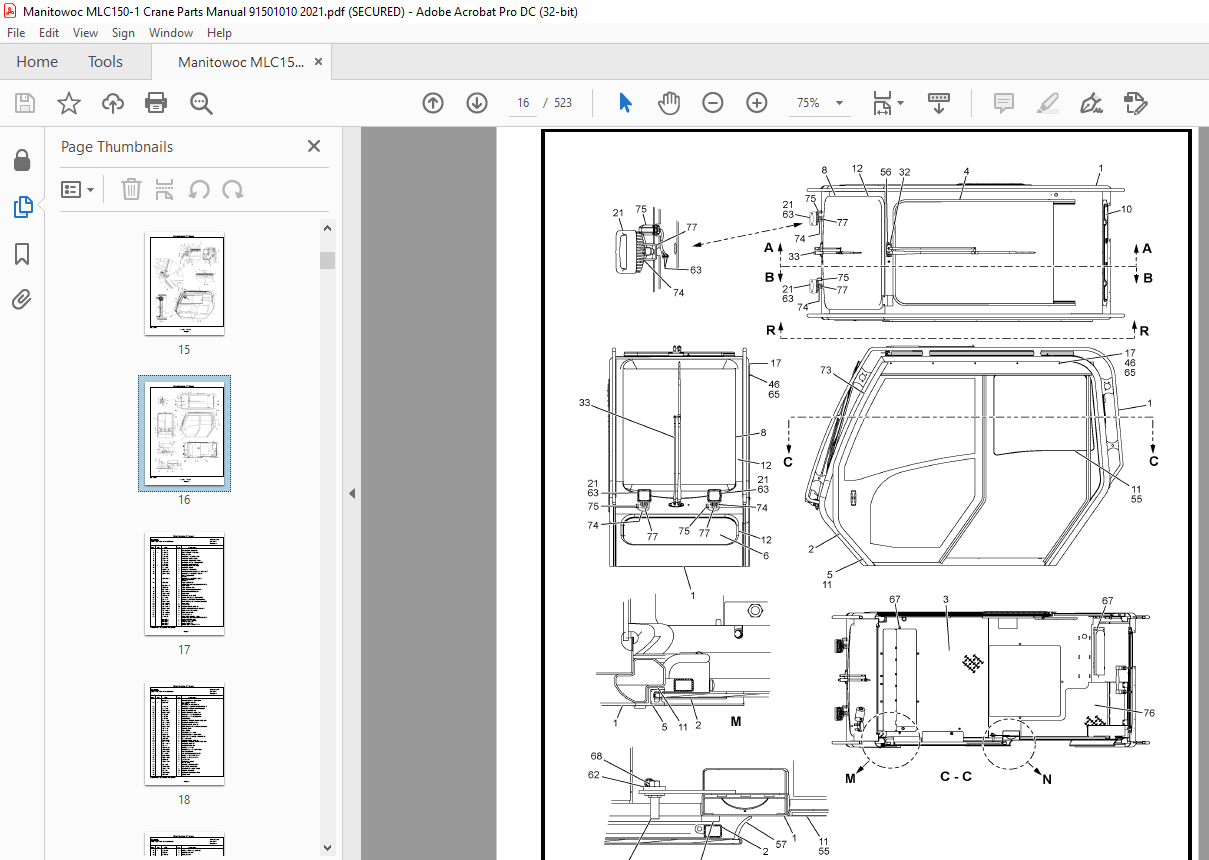Bookmark this file with the star icon
Viewport: 1209px width, 860px height.
coord(68,103)
